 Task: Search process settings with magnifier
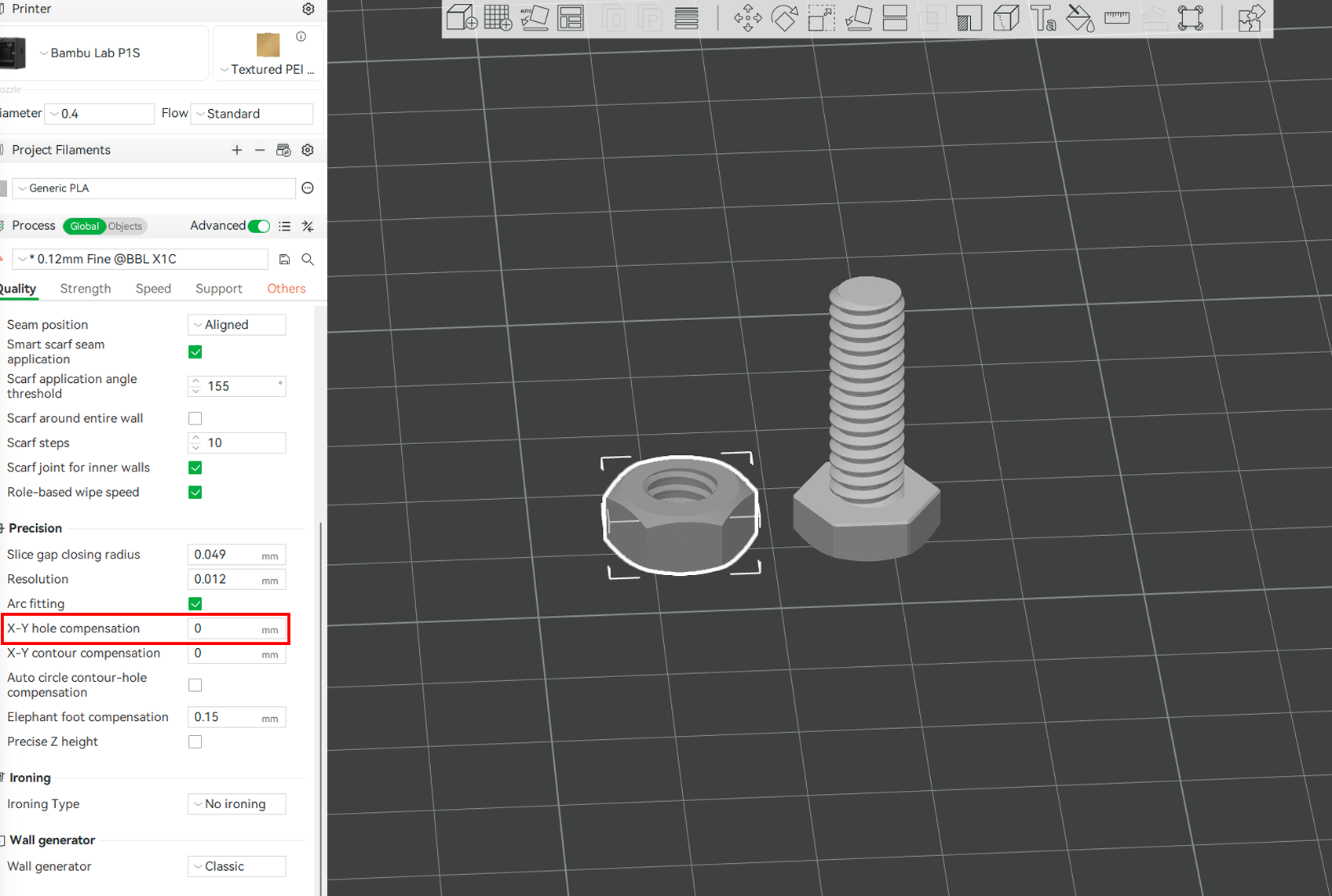[308, 259]
